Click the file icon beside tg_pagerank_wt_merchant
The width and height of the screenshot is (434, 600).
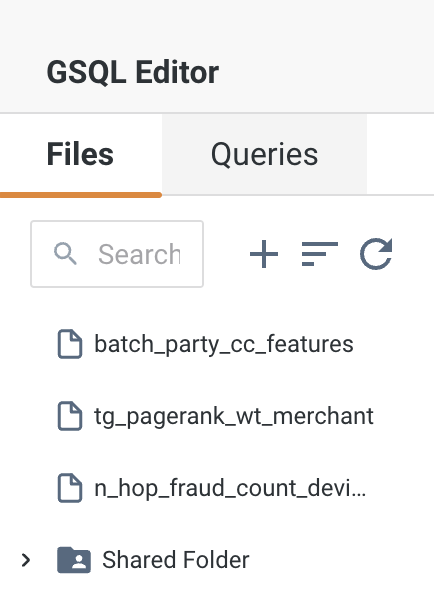(x=70, y=416)
